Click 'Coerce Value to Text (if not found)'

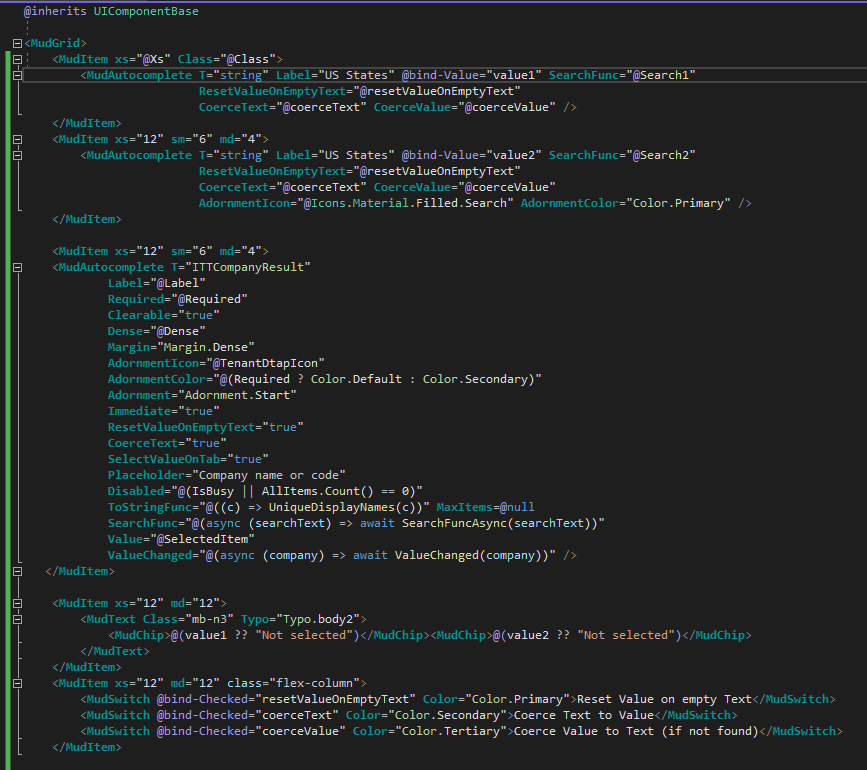coord(636,732)
